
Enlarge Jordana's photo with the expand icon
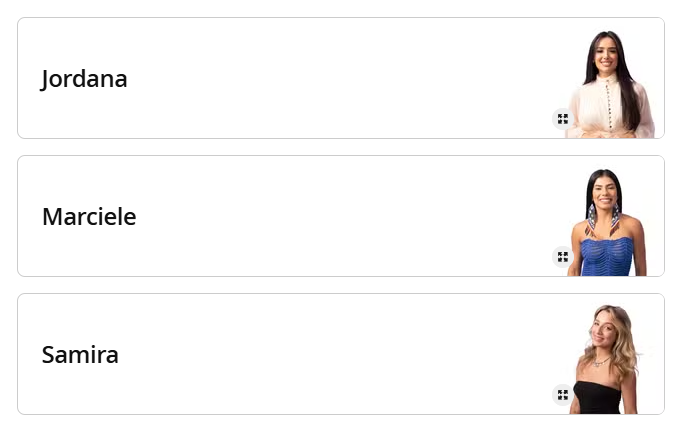pyautogui.click(x=563, y=119)
